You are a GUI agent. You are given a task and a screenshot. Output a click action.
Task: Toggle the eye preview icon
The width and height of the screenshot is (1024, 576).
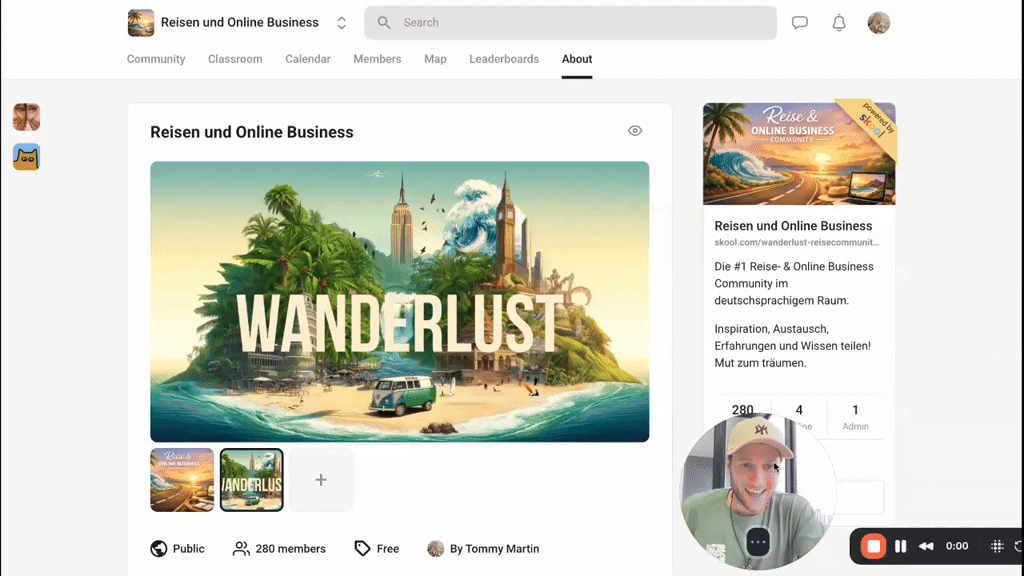[635, 131]
